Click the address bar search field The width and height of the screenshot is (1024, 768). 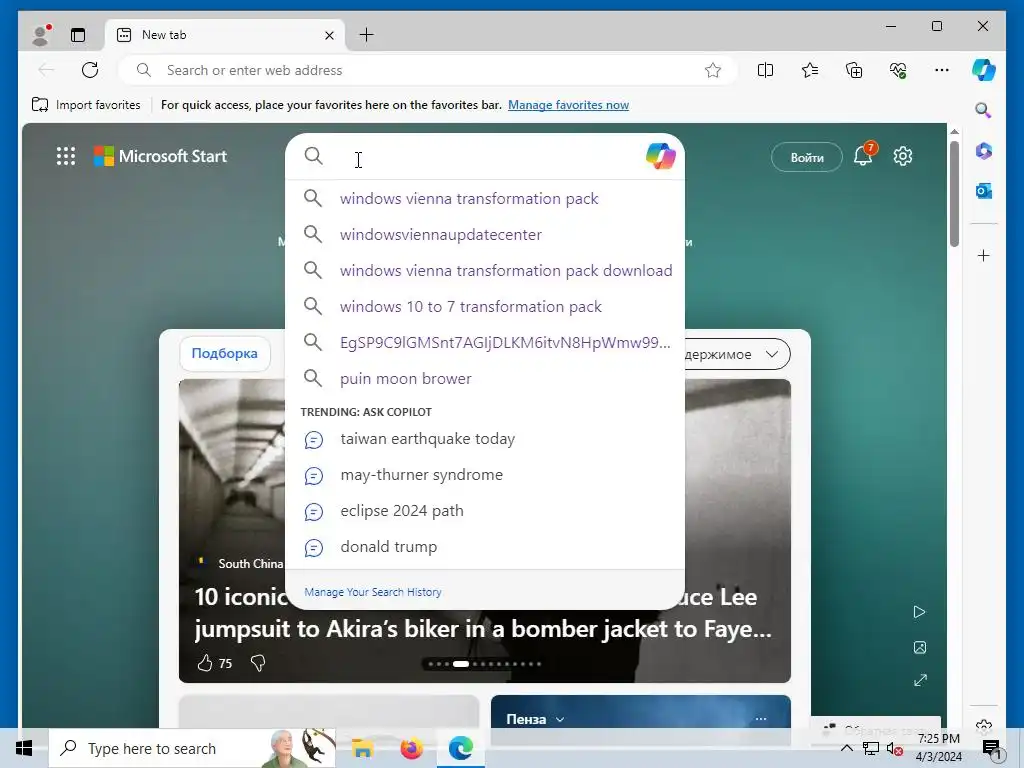point(428,70)
